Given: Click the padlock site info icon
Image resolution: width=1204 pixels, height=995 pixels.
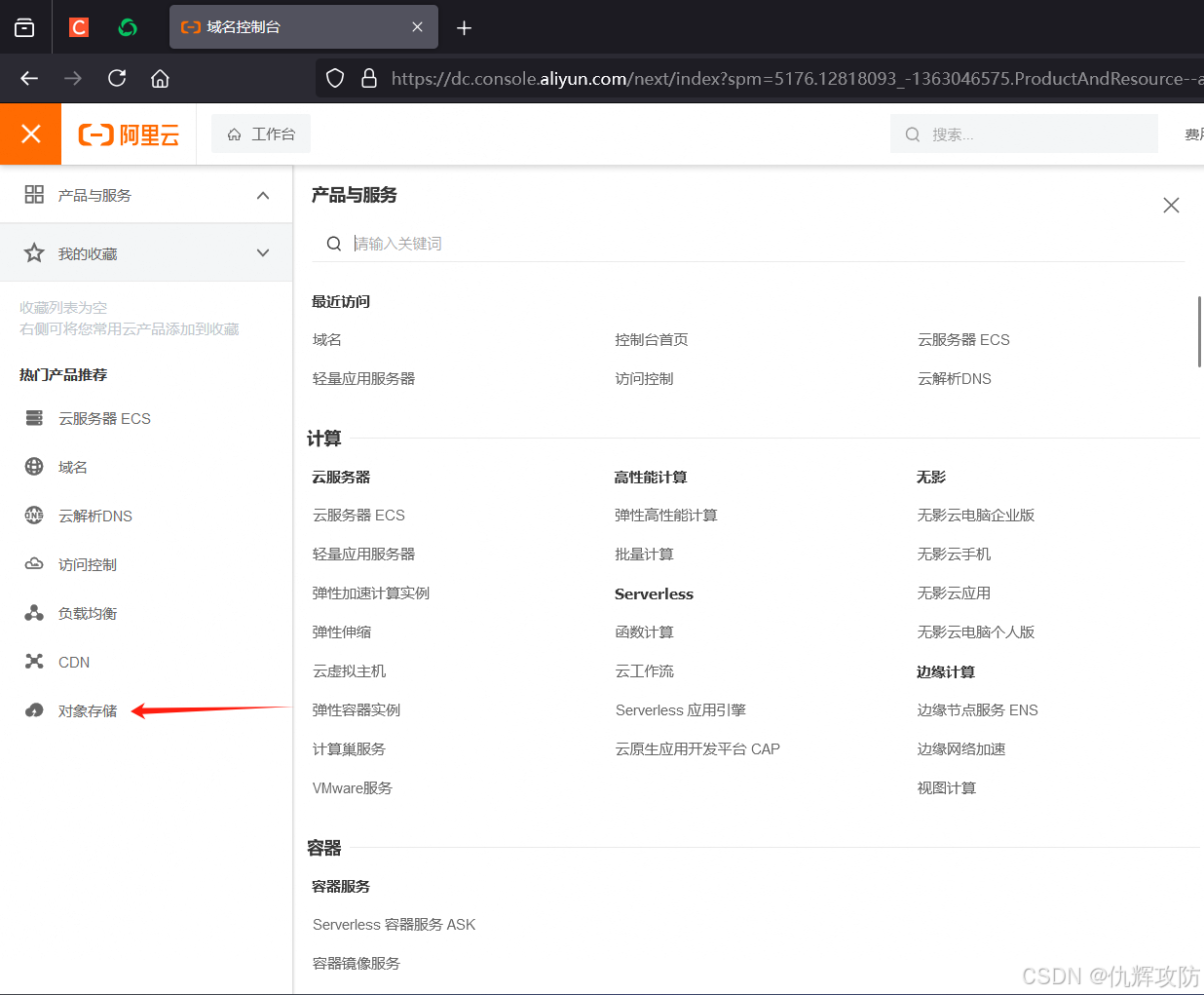Looking at the screenshot, I should [369, 78].
